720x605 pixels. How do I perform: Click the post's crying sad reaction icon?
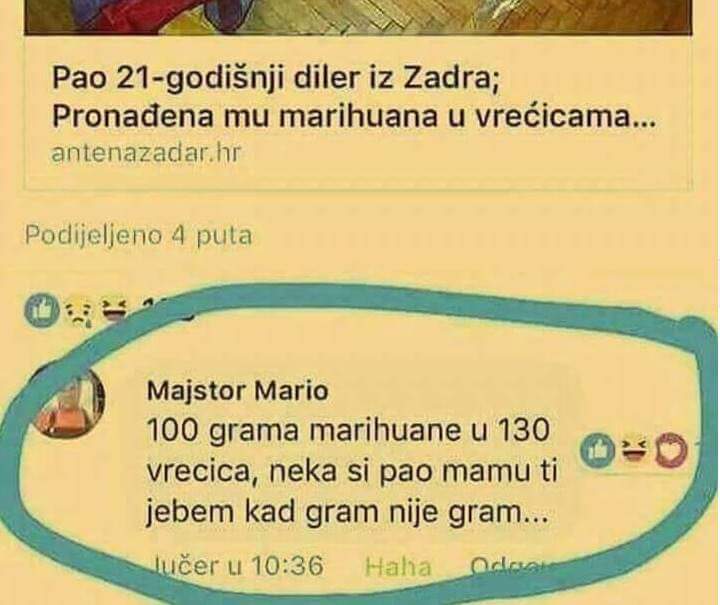(x=79, y=312)
